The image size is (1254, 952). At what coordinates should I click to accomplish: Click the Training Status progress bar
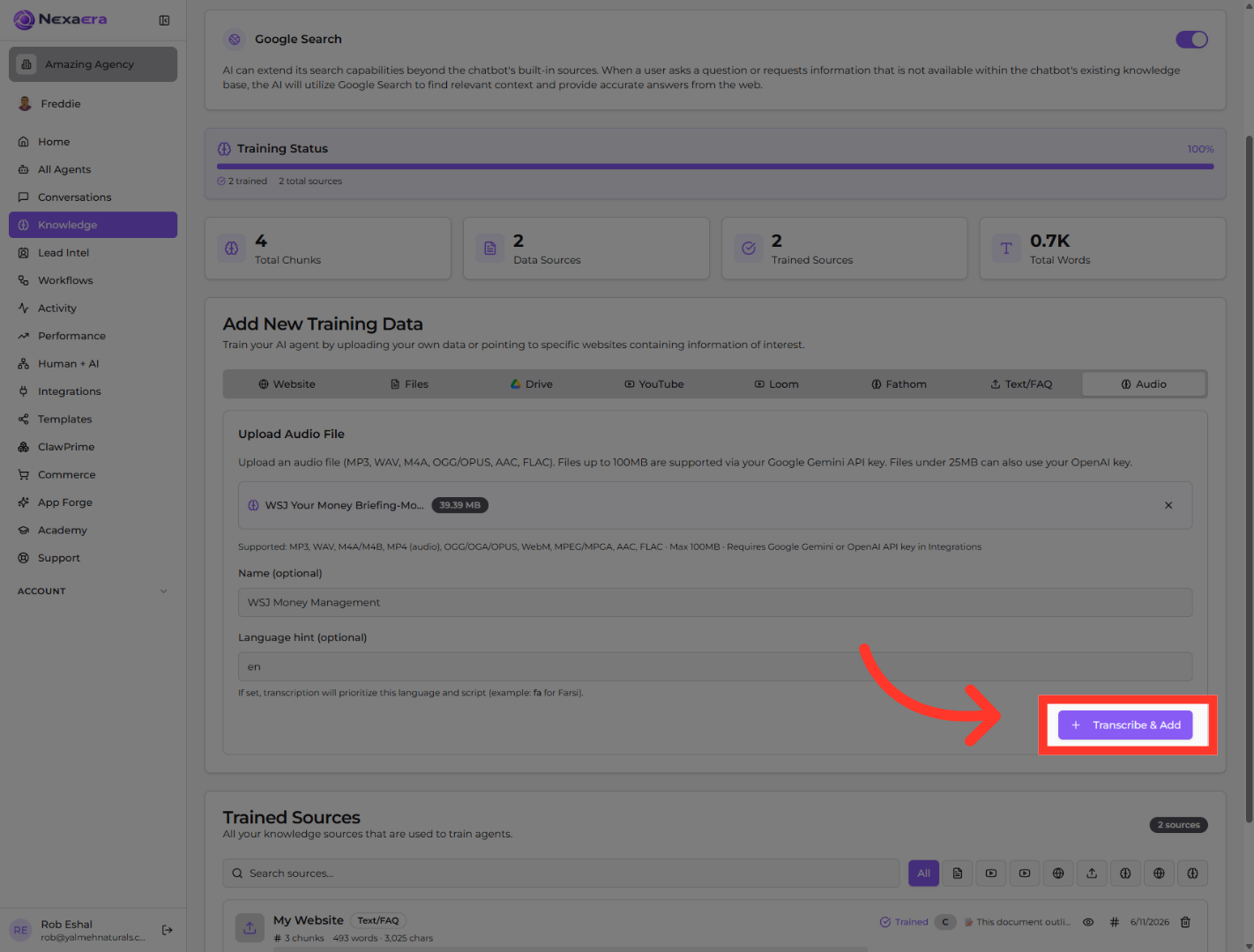point(715,166)
